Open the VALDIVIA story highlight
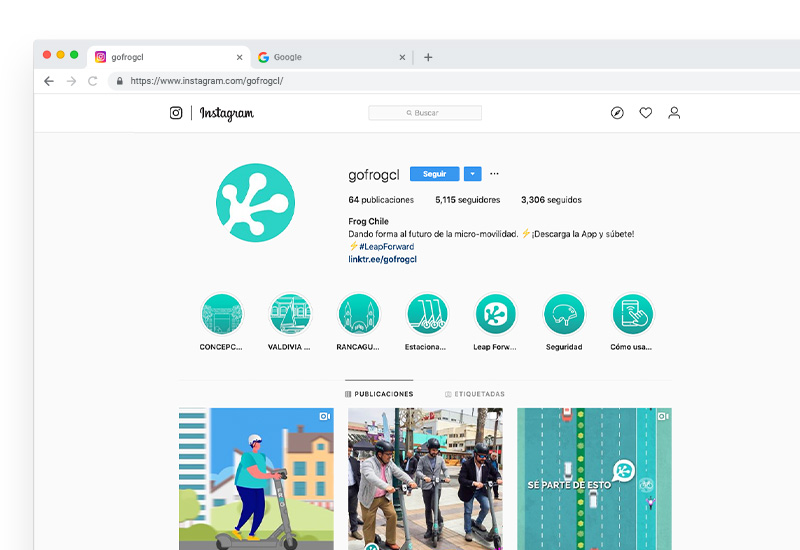Viewport: 800px width, 550px height. pos(290,314)
